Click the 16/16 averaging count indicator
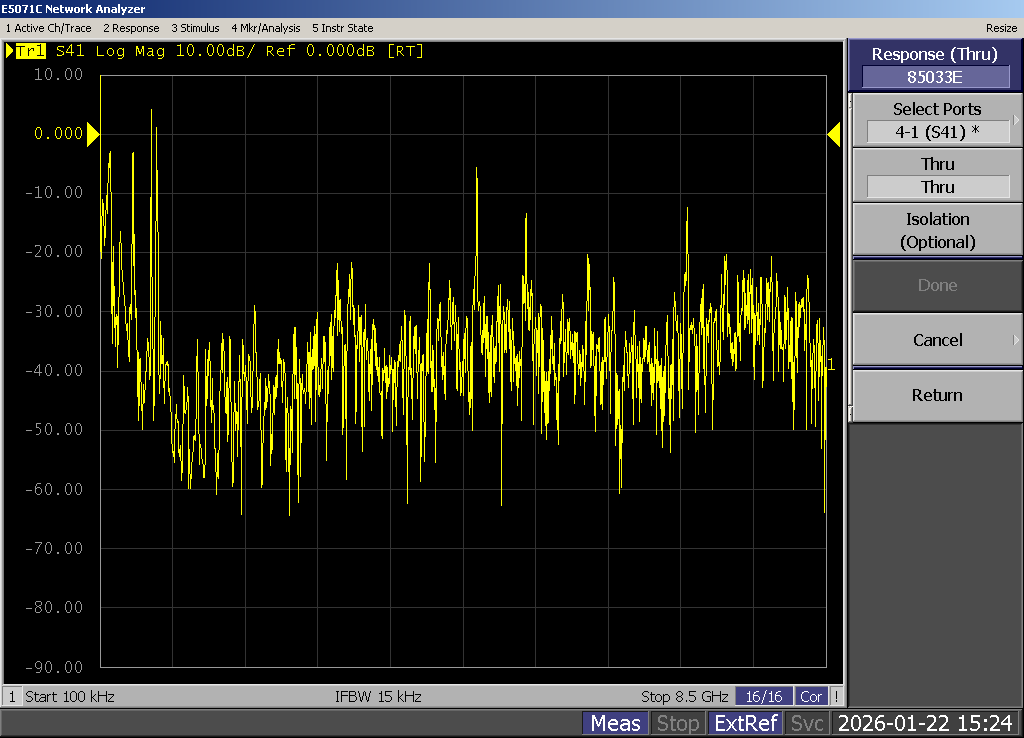This screenshot has height=738, width=1024. point(764,696)
